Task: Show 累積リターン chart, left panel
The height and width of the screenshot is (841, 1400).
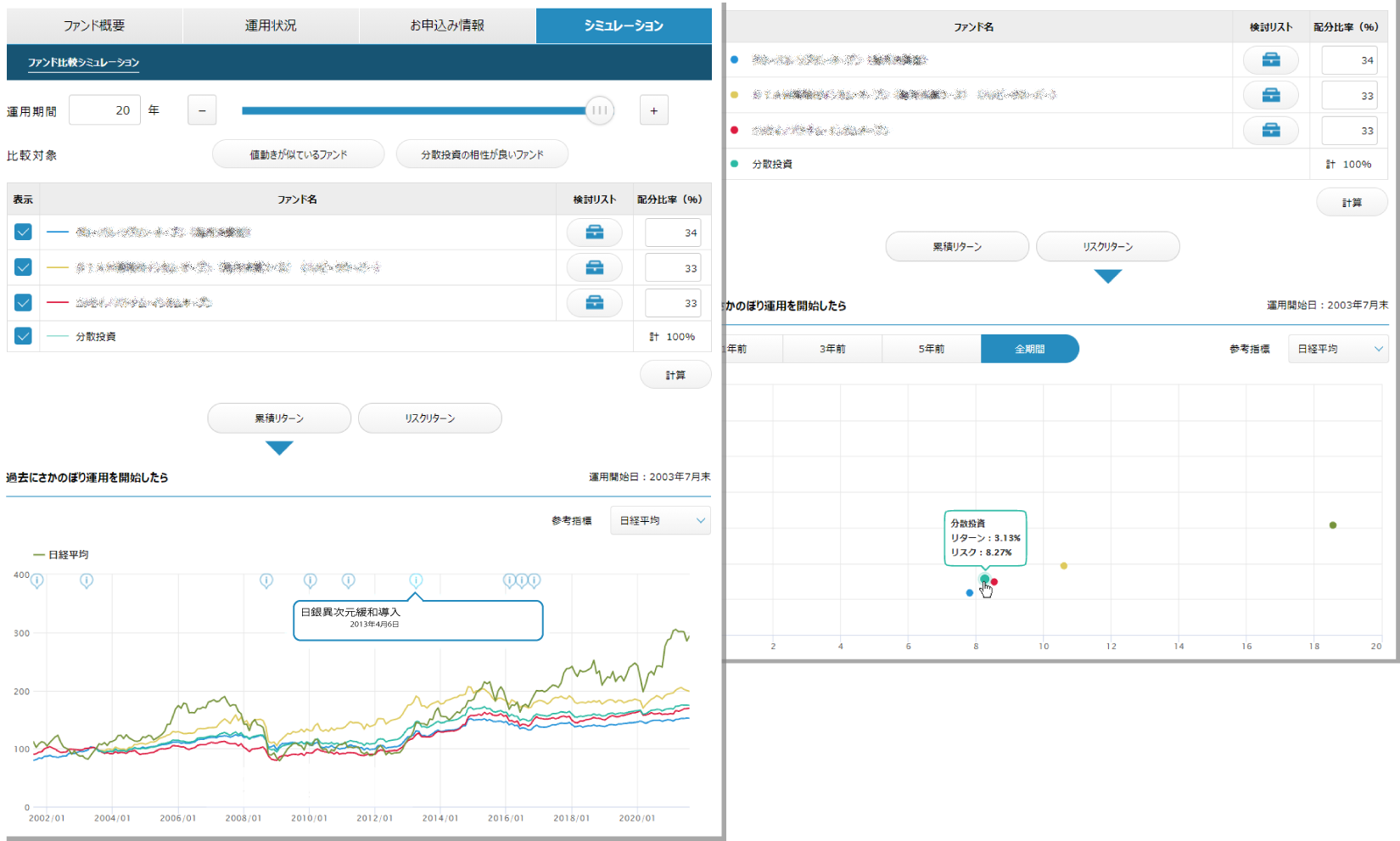Action: 279,418
